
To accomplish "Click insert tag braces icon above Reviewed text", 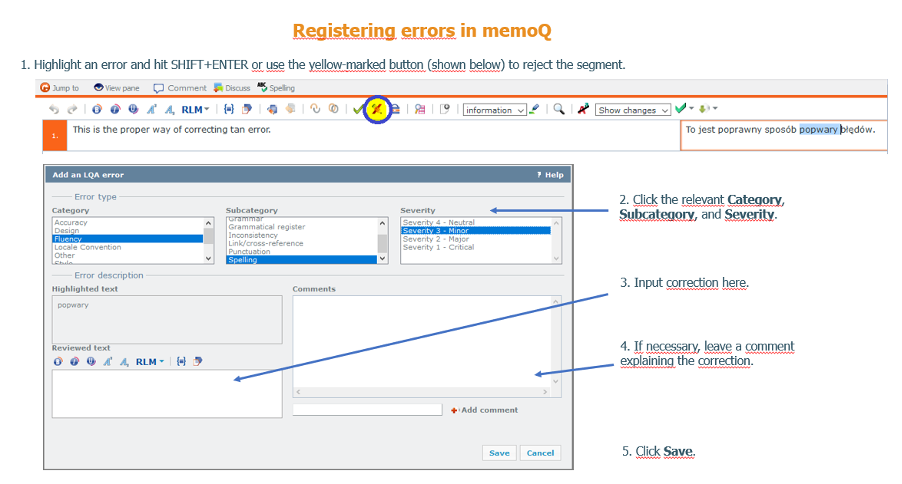I will [x=181, y=361].
